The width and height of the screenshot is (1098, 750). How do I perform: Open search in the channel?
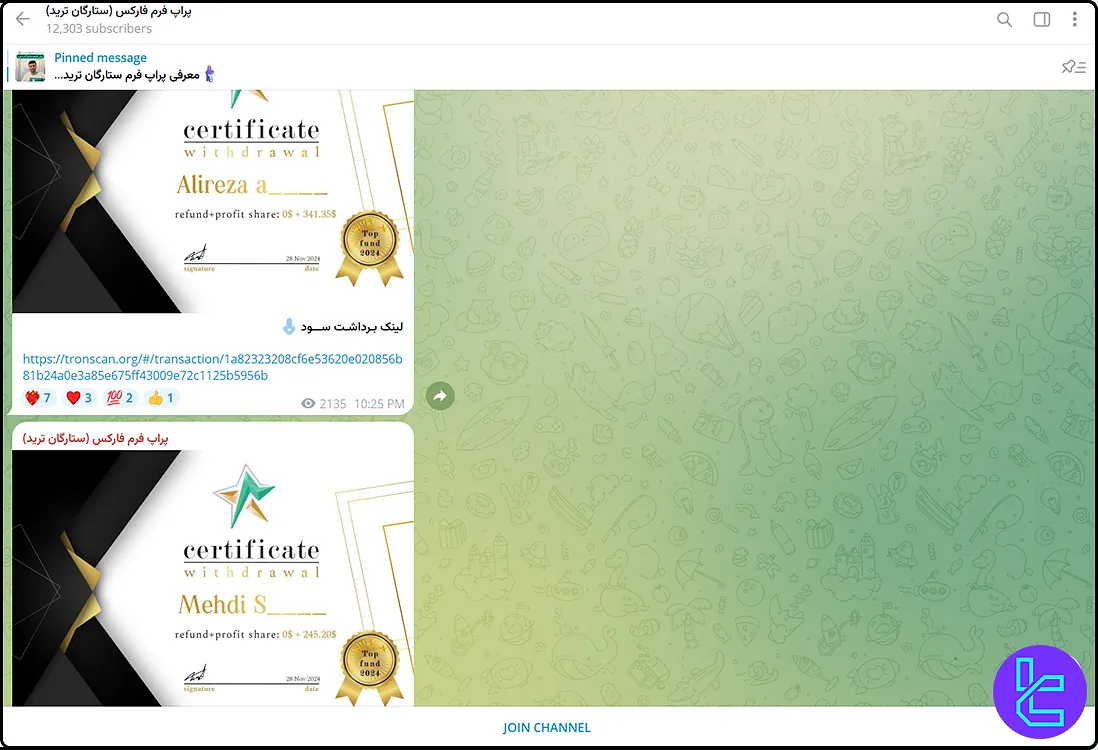(1004, 19)
